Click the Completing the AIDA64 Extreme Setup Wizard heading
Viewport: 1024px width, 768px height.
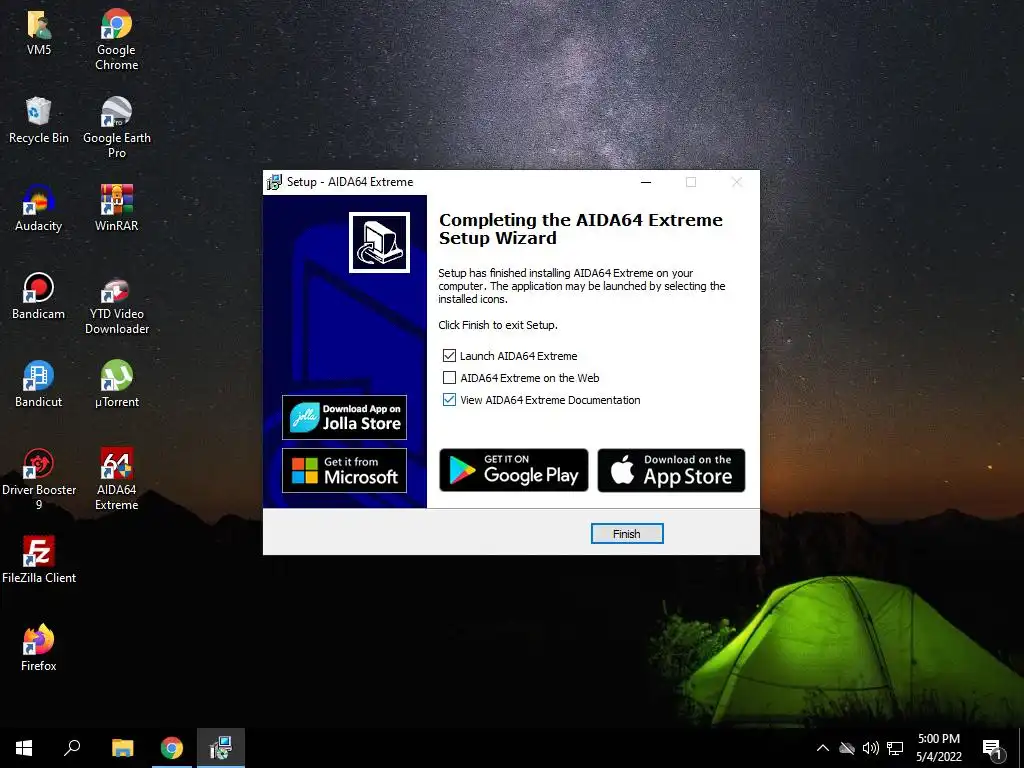[581, 229]
